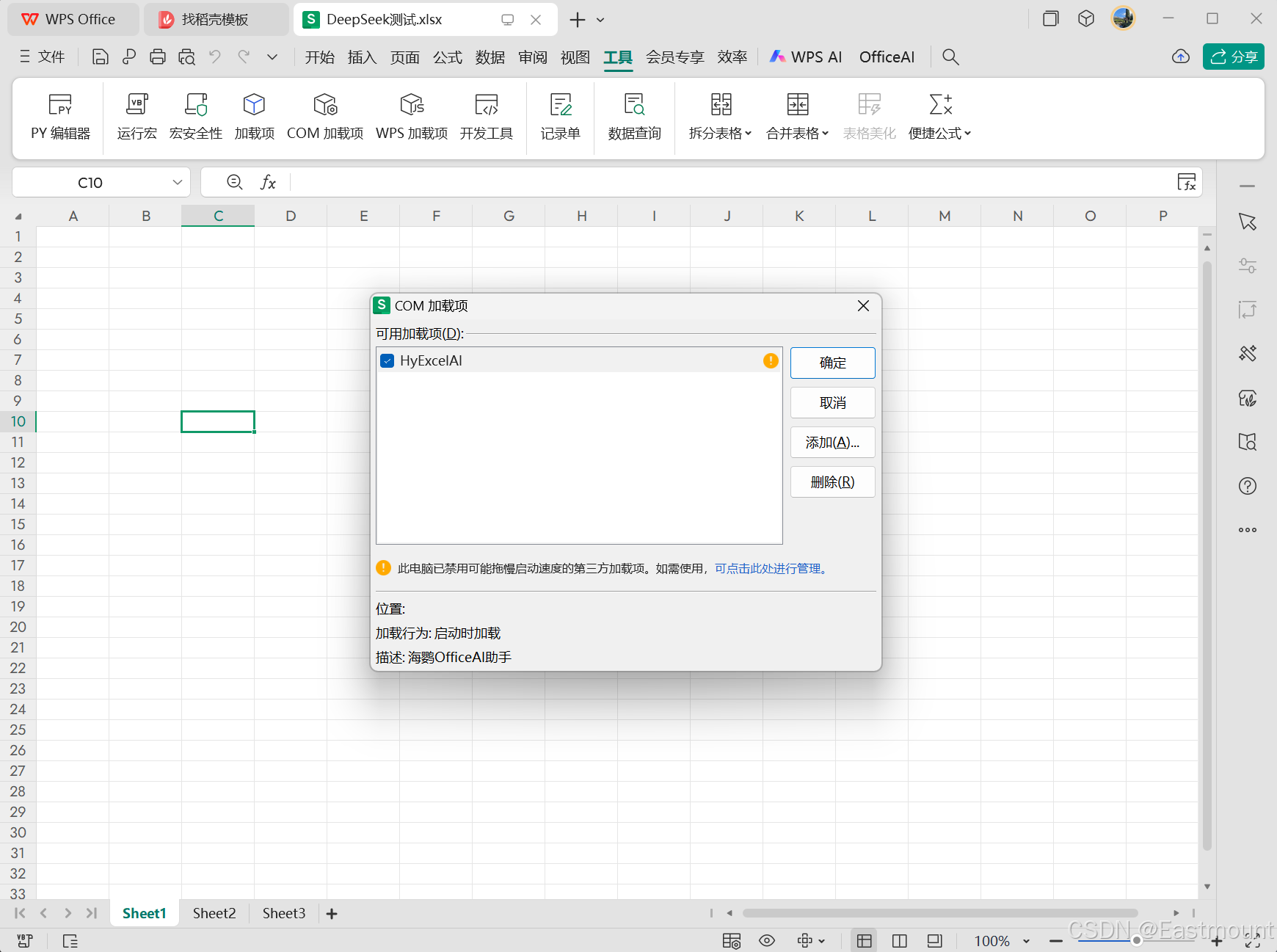Image resolution: width=1277 pixels, height=952 pixels.
Task: Open the help question-mark icon in sidebar
Action: tap(1248, 486)
